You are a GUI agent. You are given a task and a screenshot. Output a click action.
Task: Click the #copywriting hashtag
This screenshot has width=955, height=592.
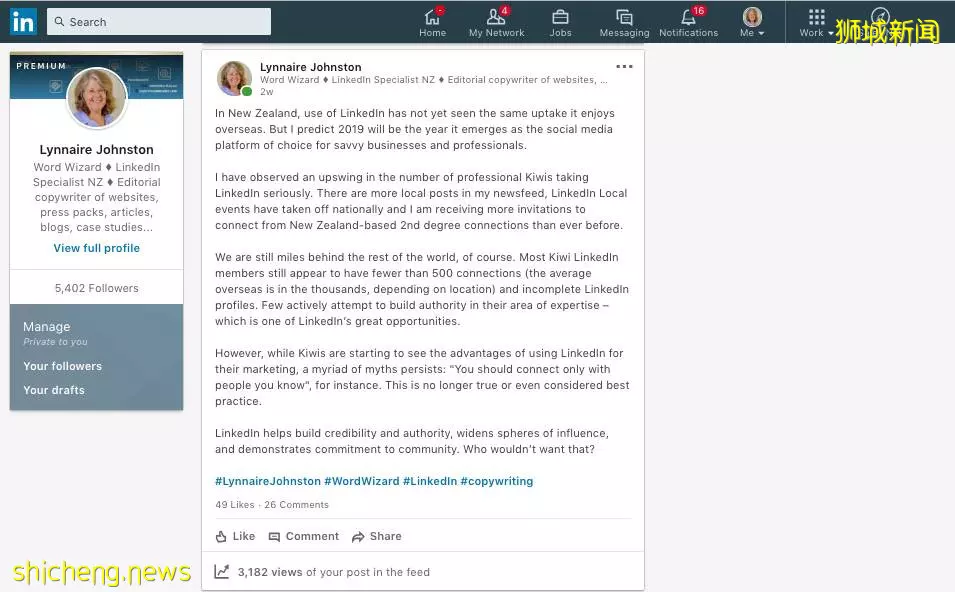click(x=496, y=481)
